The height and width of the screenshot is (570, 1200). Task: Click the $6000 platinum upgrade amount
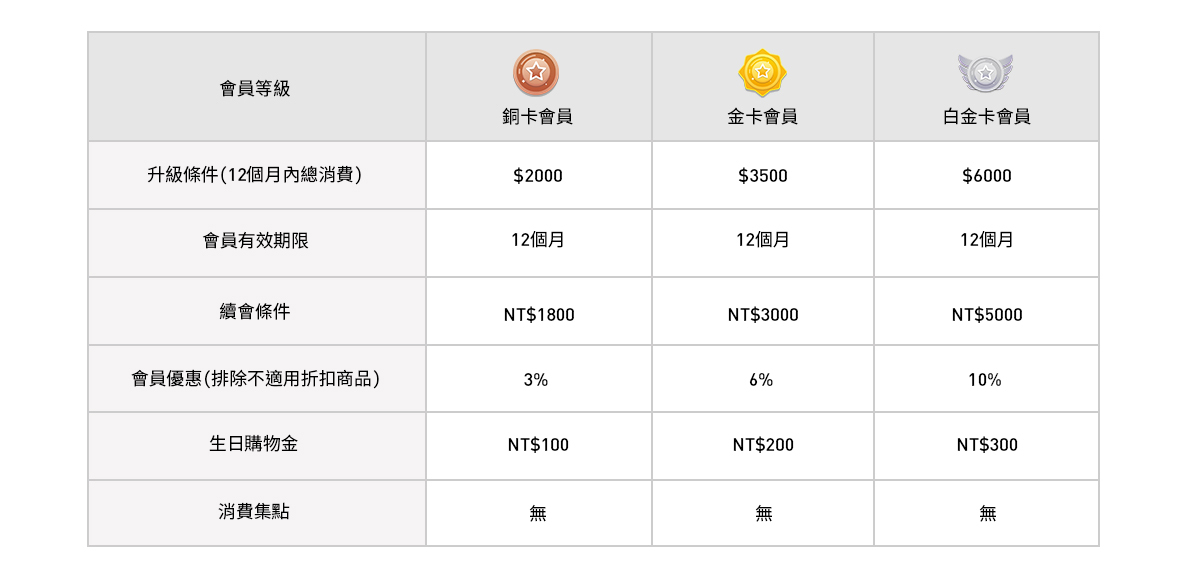click(x=987, y=176)
